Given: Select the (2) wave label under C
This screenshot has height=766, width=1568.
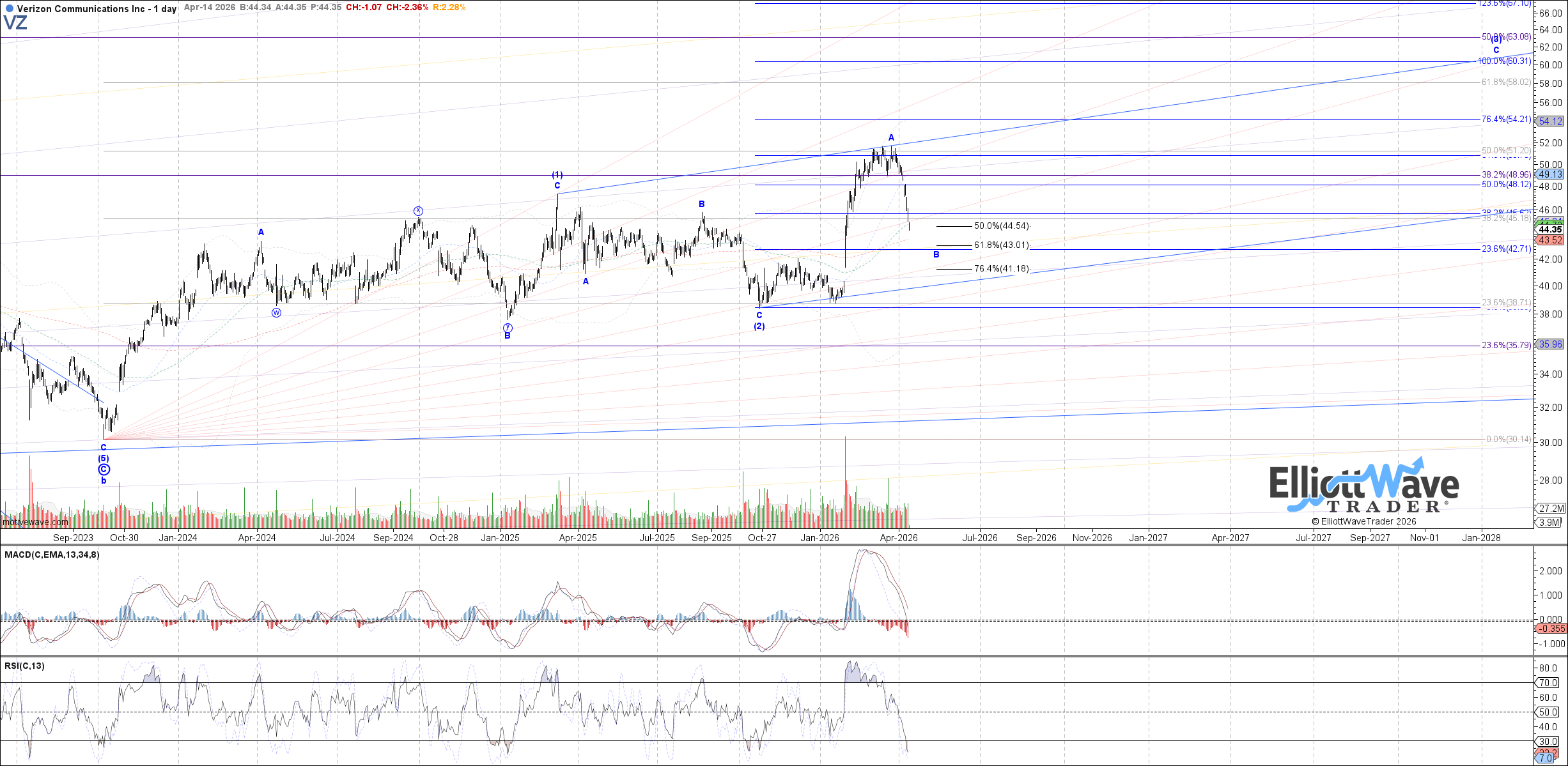Looking at the screenshot, I should (x=759, y=326).
